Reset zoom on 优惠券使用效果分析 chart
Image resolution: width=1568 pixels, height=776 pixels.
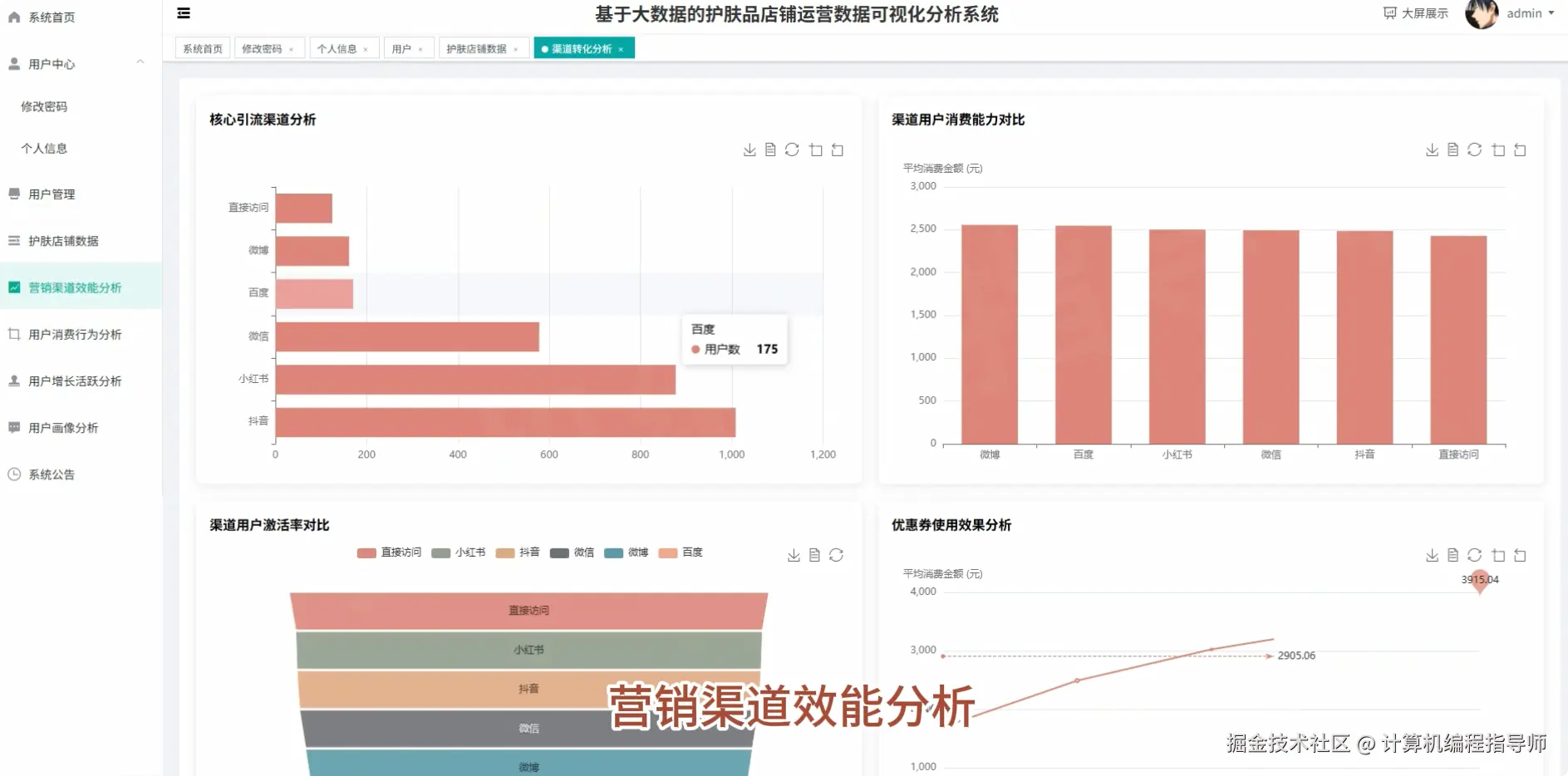coord(1520,555)
